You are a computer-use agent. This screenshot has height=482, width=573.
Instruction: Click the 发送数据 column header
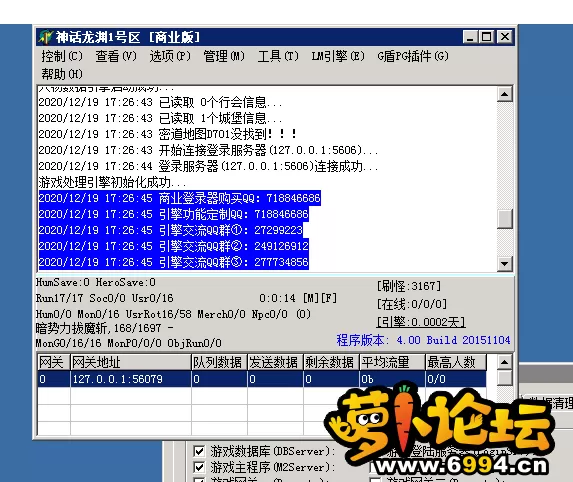pos(276,362)
